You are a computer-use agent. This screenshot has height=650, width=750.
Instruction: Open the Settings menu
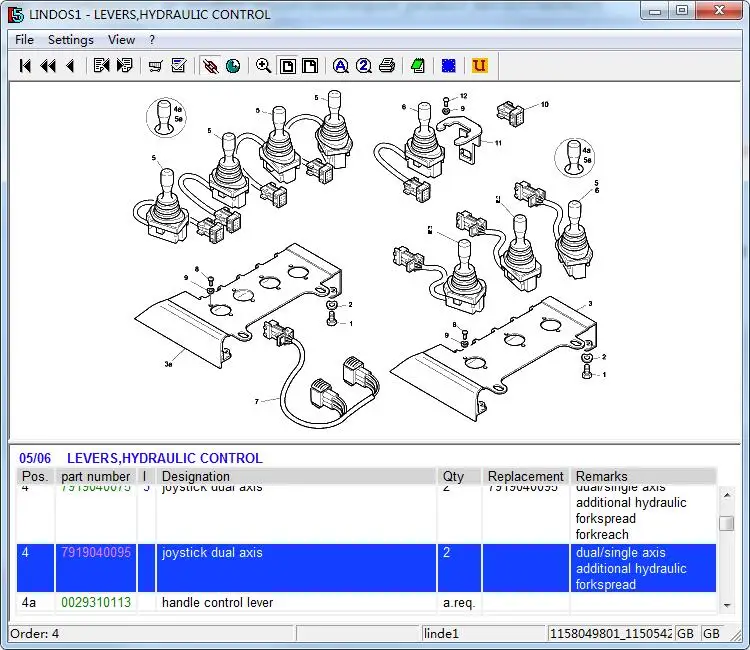(70, 40)
